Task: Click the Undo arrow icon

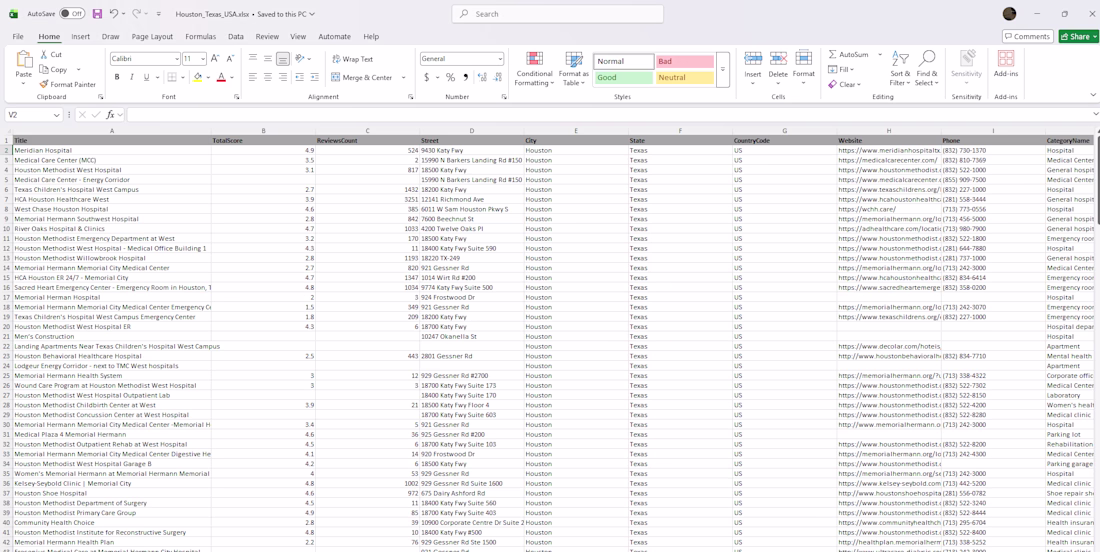Action: click(x=114, y=13)
